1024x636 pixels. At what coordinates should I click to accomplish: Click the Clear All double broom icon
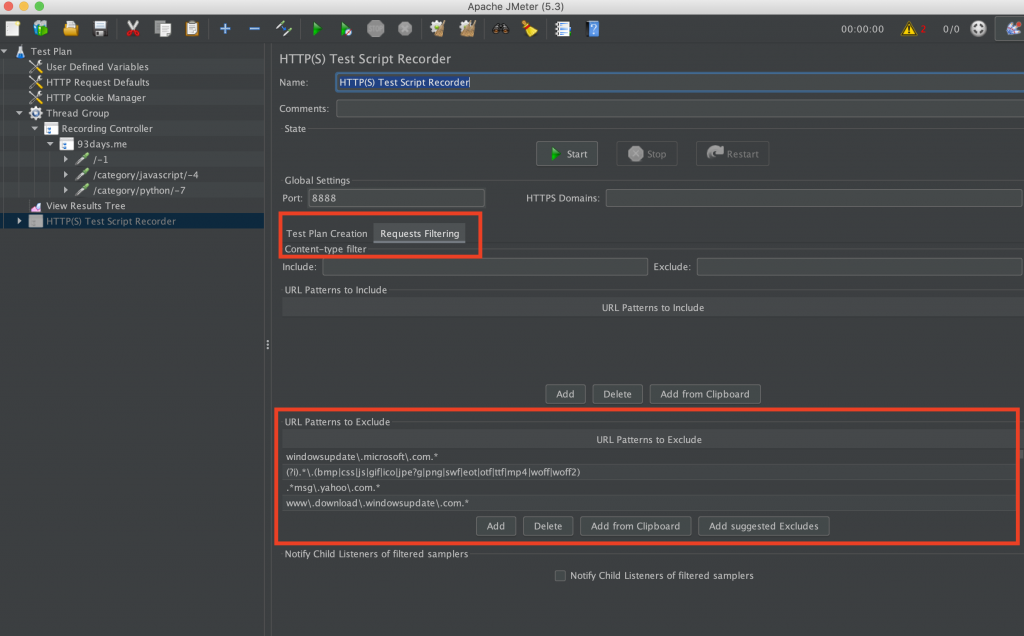468,29
